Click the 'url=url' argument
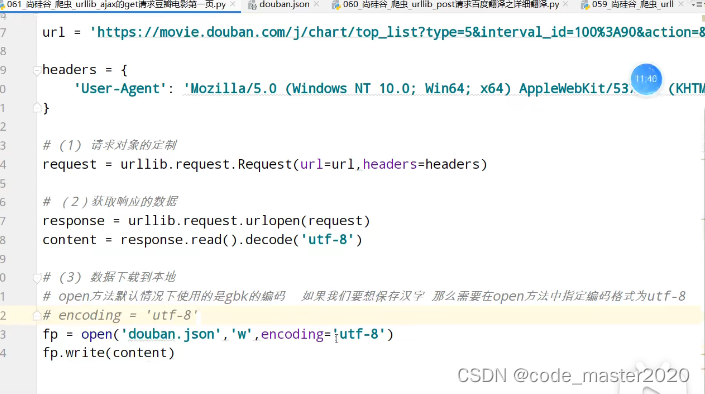 click(x=327, y=165)
